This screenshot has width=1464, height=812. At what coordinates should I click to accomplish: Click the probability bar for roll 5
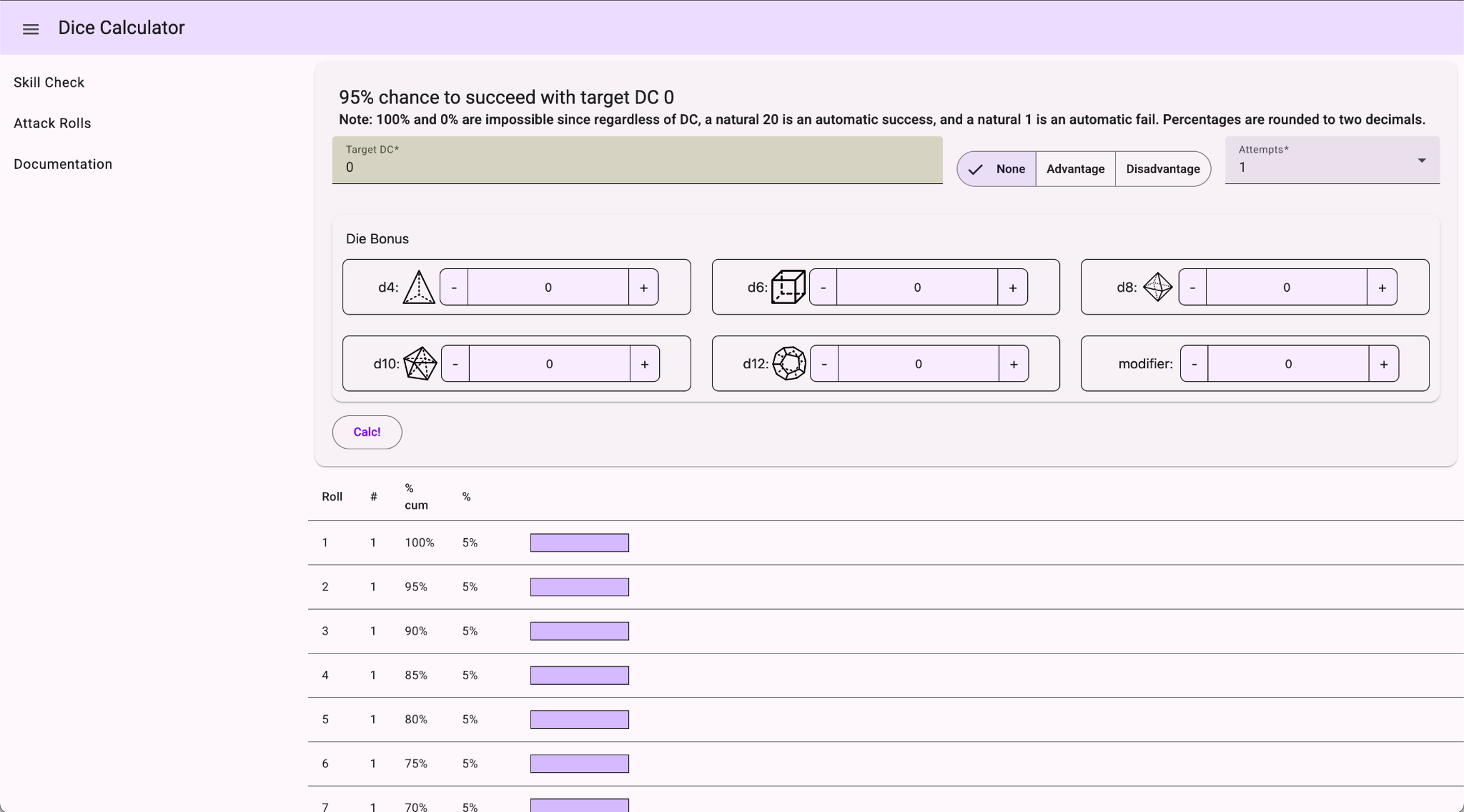[x=579, y=720]
